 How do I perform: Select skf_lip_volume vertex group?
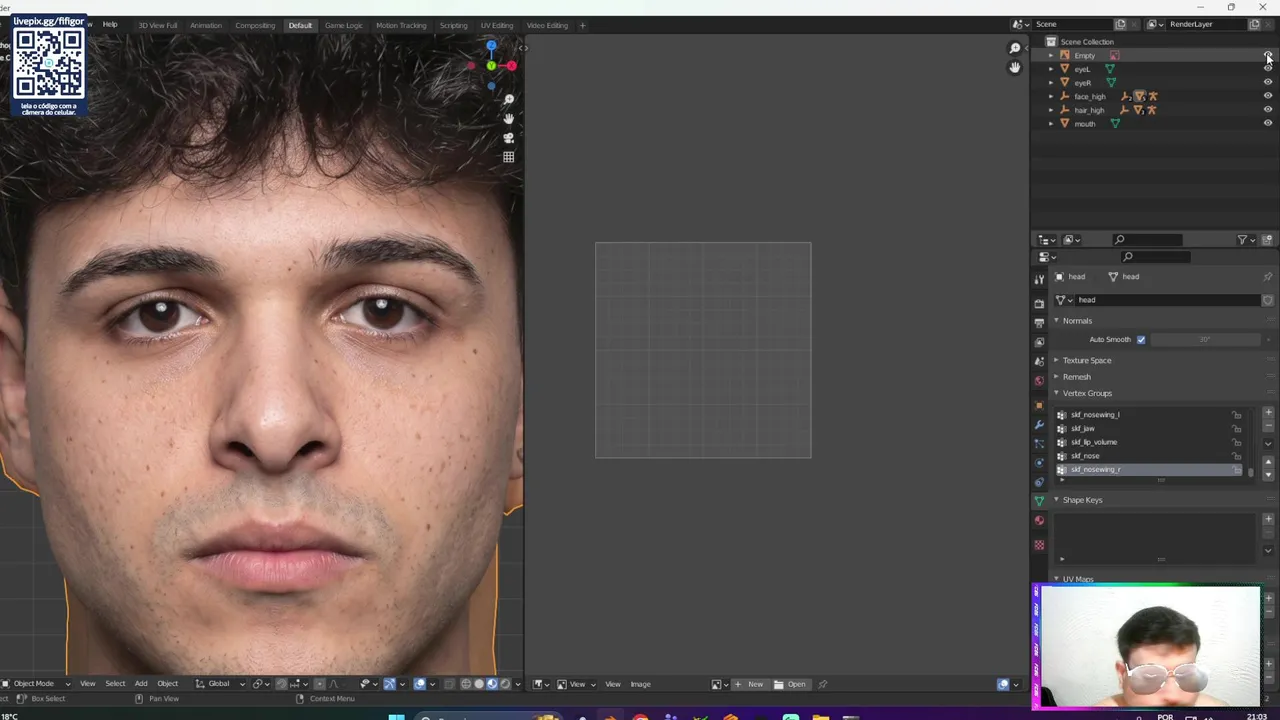1150,442
